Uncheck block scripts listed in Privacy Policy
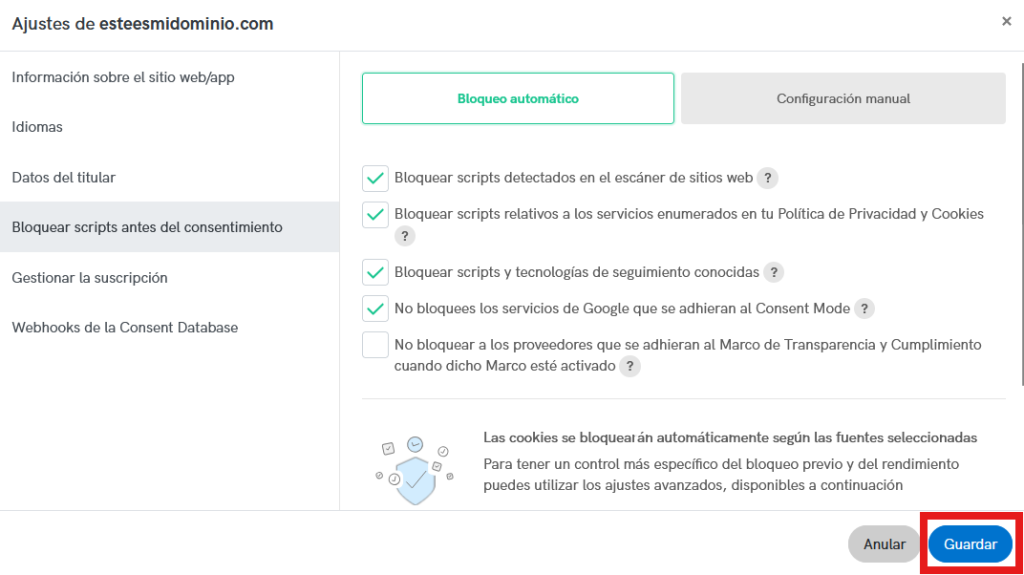Screen dimensions: 1024x575 coord(376,214)
